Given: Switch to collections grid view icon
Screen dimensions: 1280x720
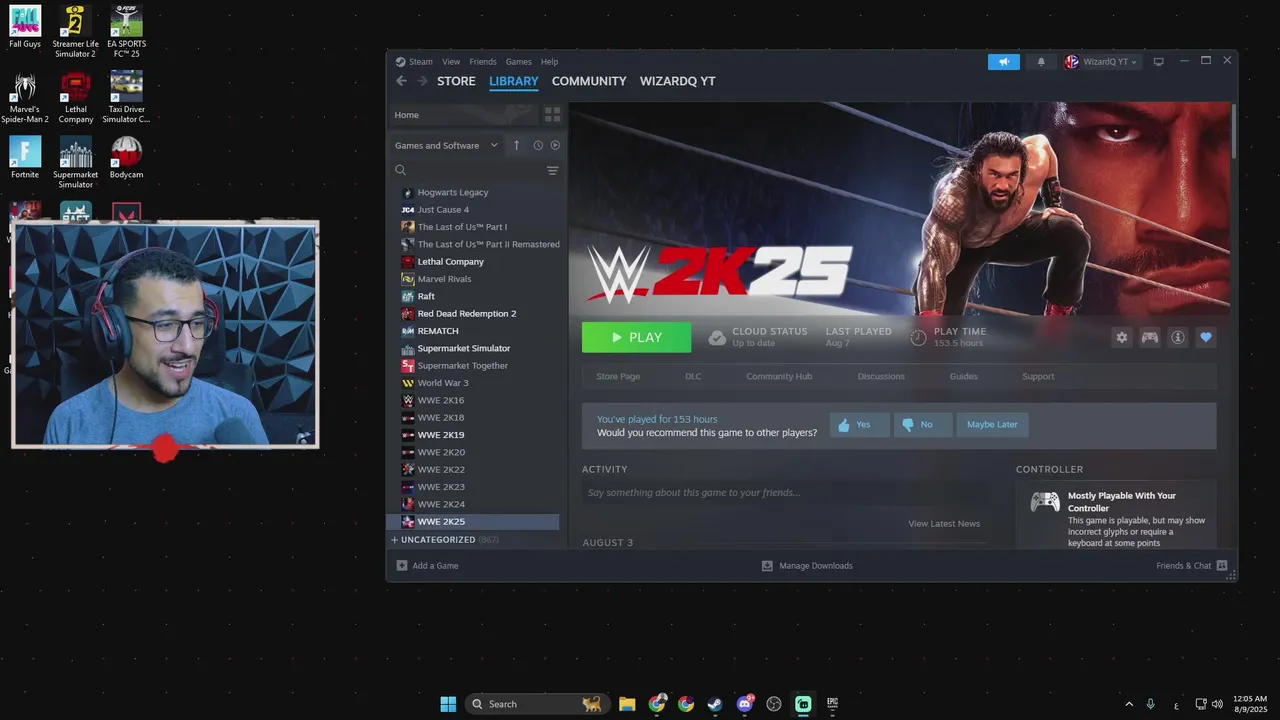Looking at the screenshot, I should pyautogui.click(x=552, y=115).
